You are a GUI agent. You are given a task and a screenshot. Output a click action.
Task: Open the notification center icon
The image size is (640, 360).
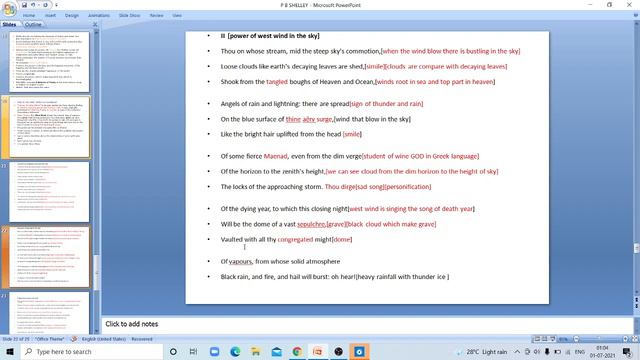point(627,351)
